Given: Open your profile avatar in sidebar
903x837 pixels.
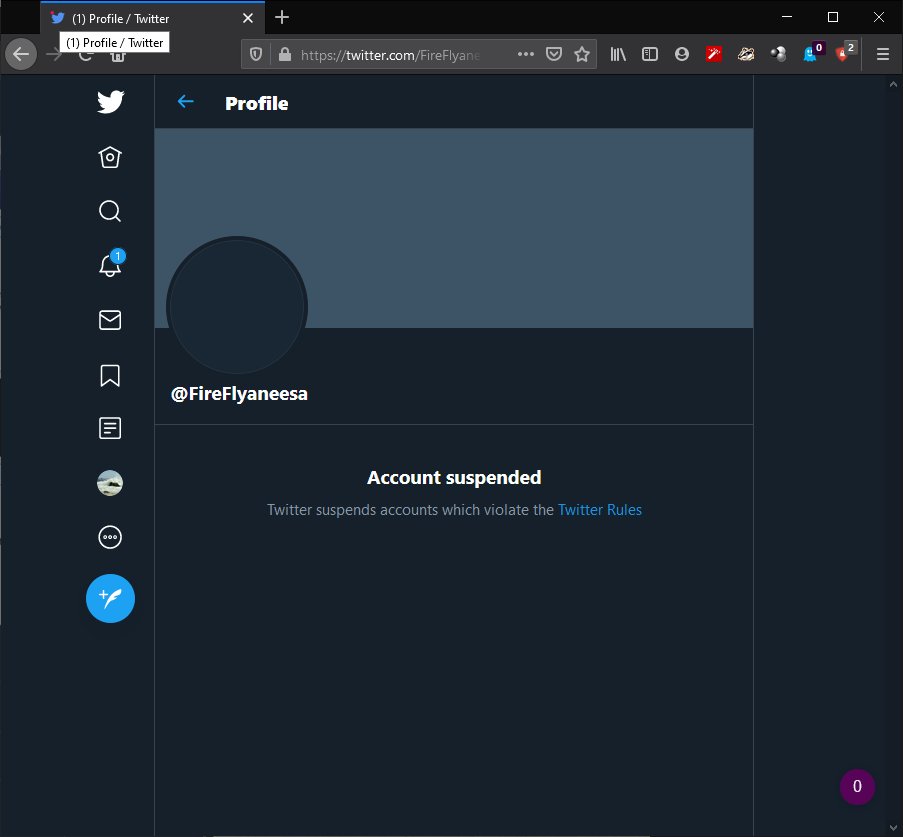Looking at the screenshot, I should tap(110, 483).
